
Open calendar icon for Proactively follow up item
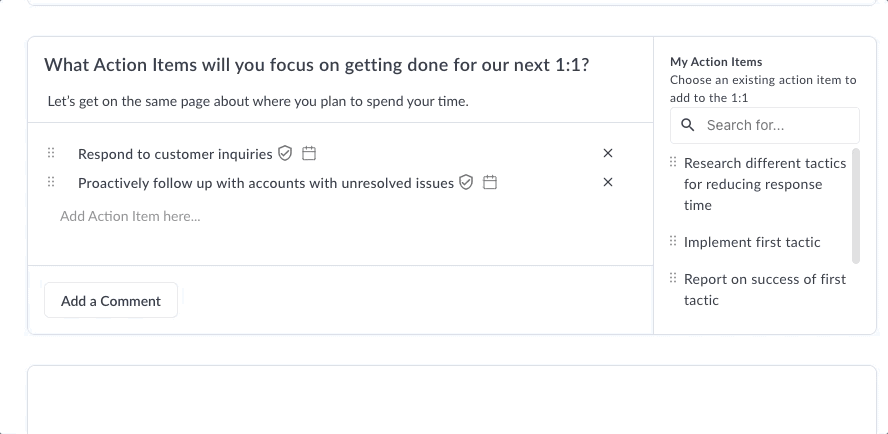[x=490, y=182]
